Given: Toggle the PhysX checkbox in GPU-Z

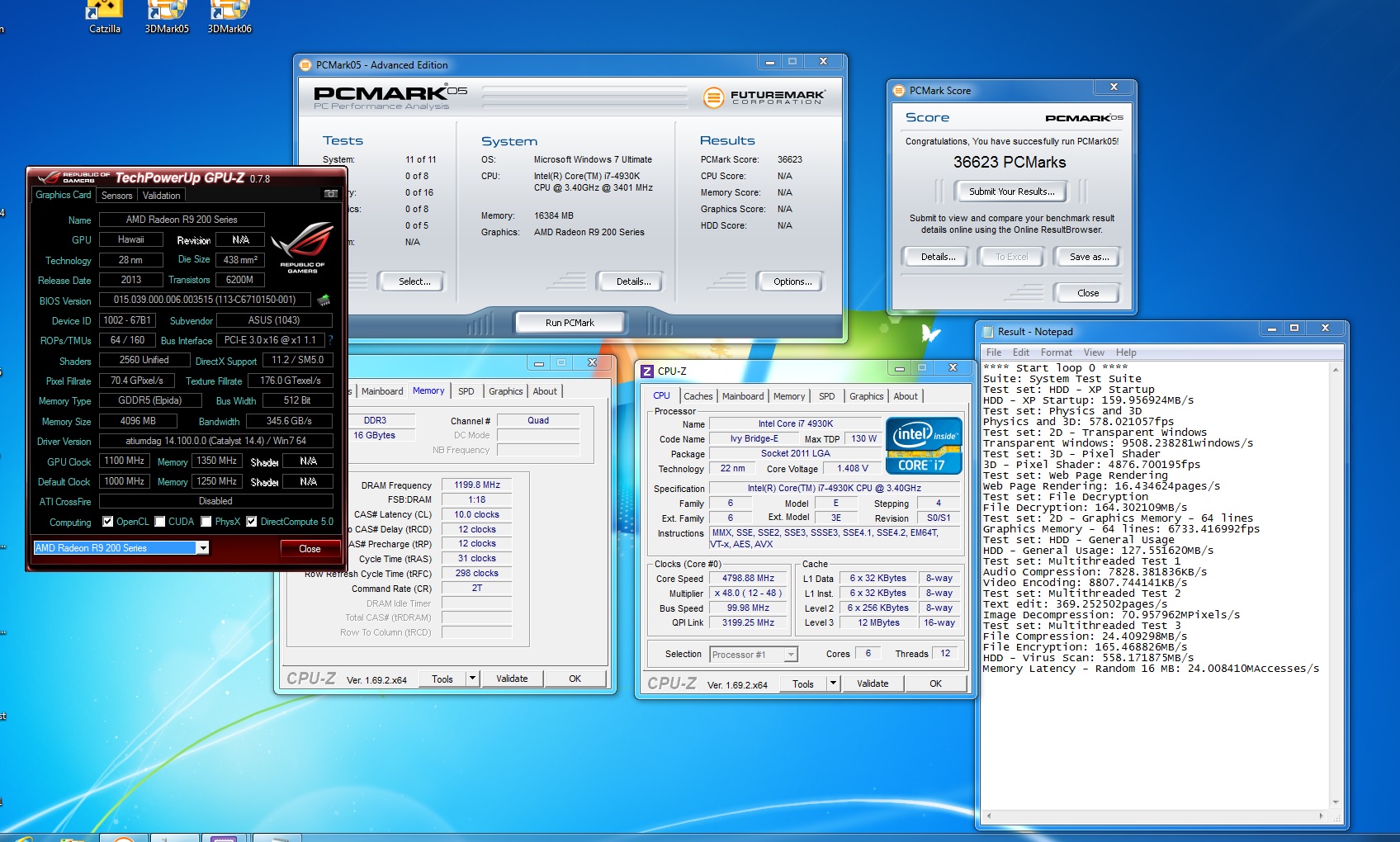Looking at the screenshot, I should tap(206, 522).
